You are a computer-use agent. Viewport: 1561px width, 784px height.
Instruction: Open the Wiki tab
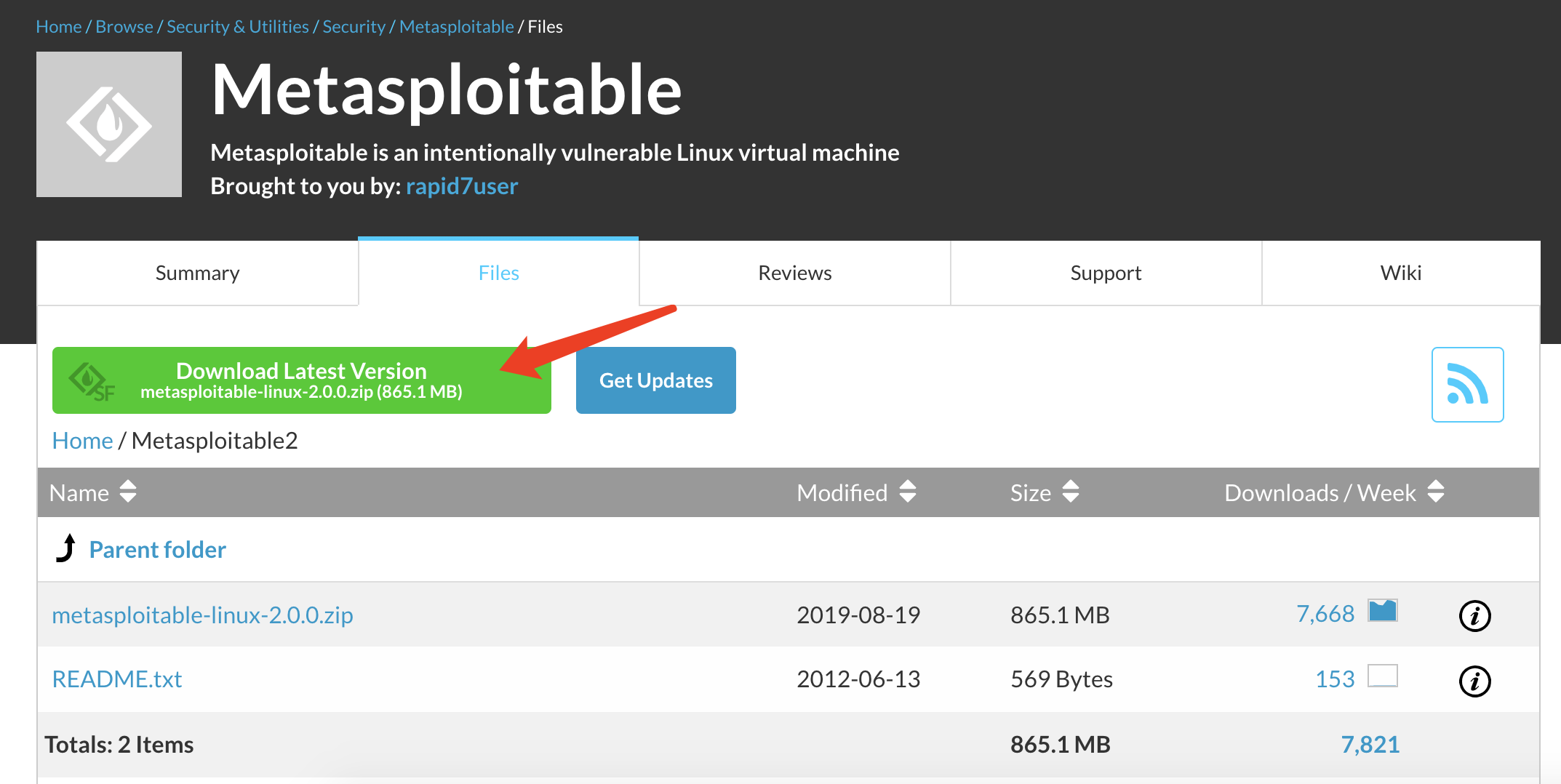coord(1401,273)
